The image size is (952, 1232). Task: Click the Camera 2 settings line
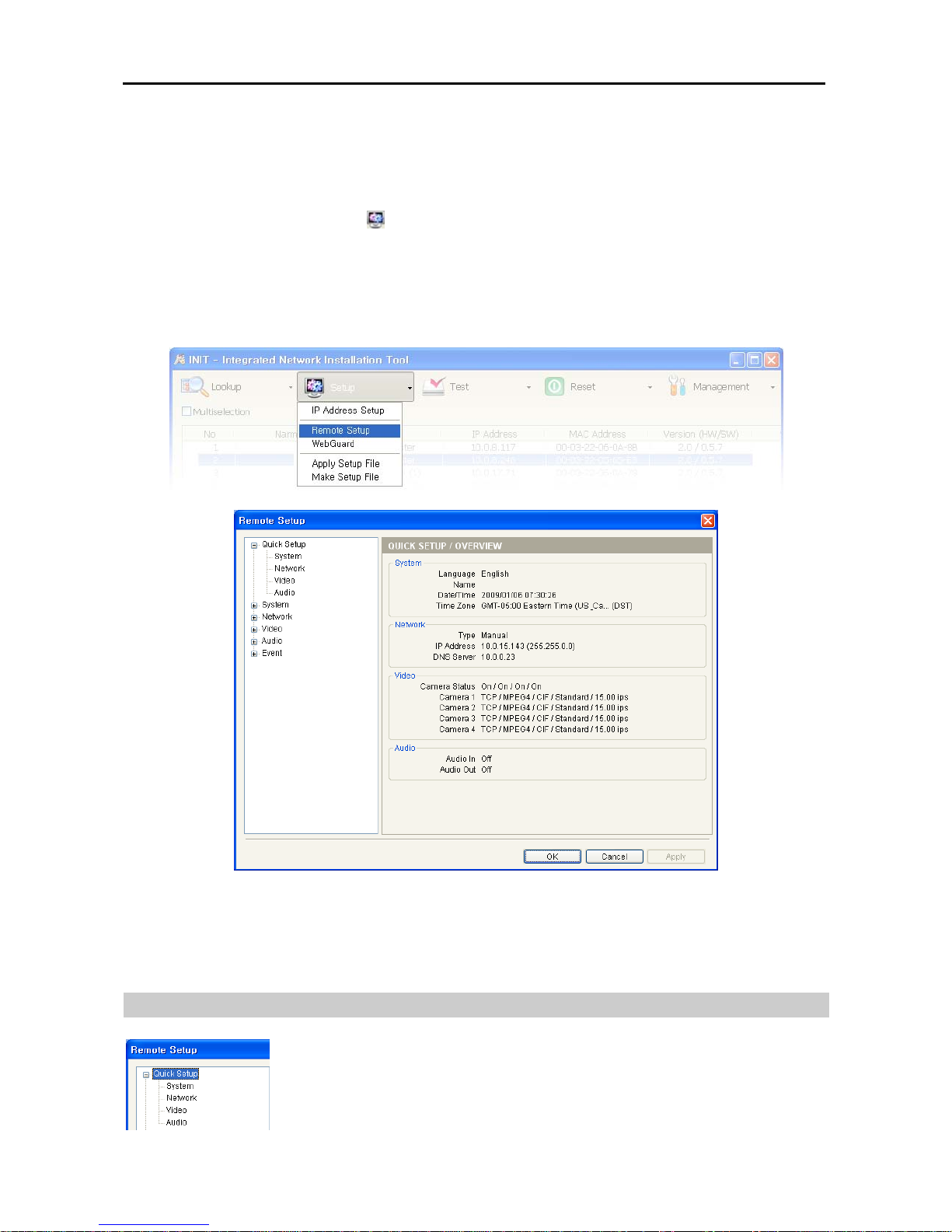point(554,708)
